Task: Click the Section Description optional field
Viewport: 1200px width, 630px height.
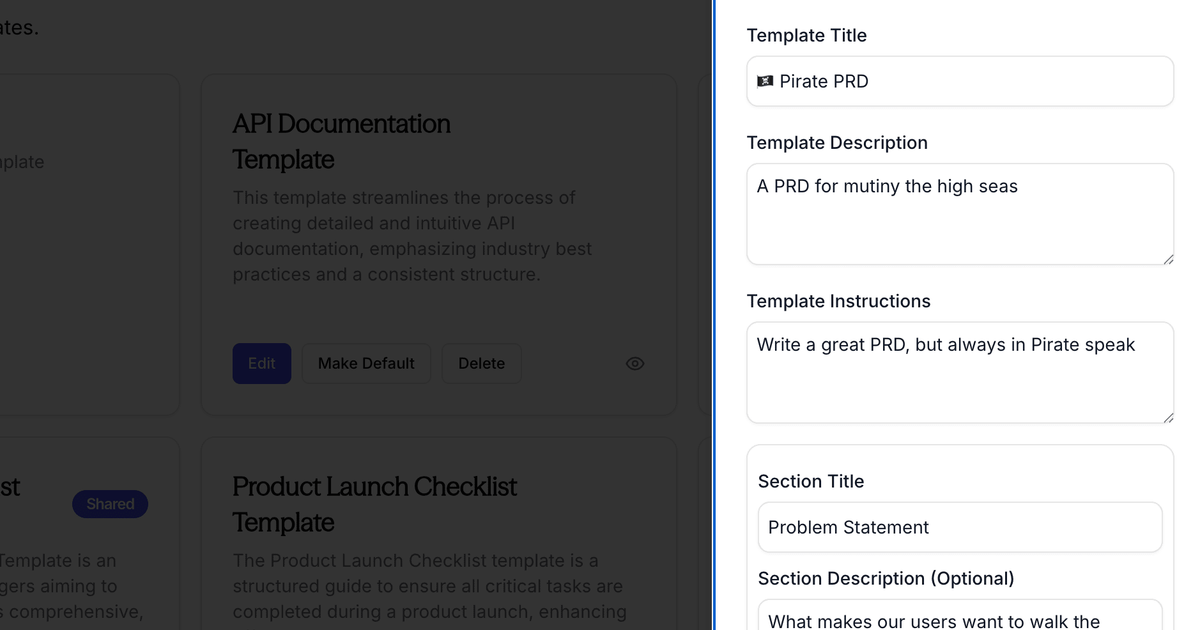Action: click(x=960, y=615)
